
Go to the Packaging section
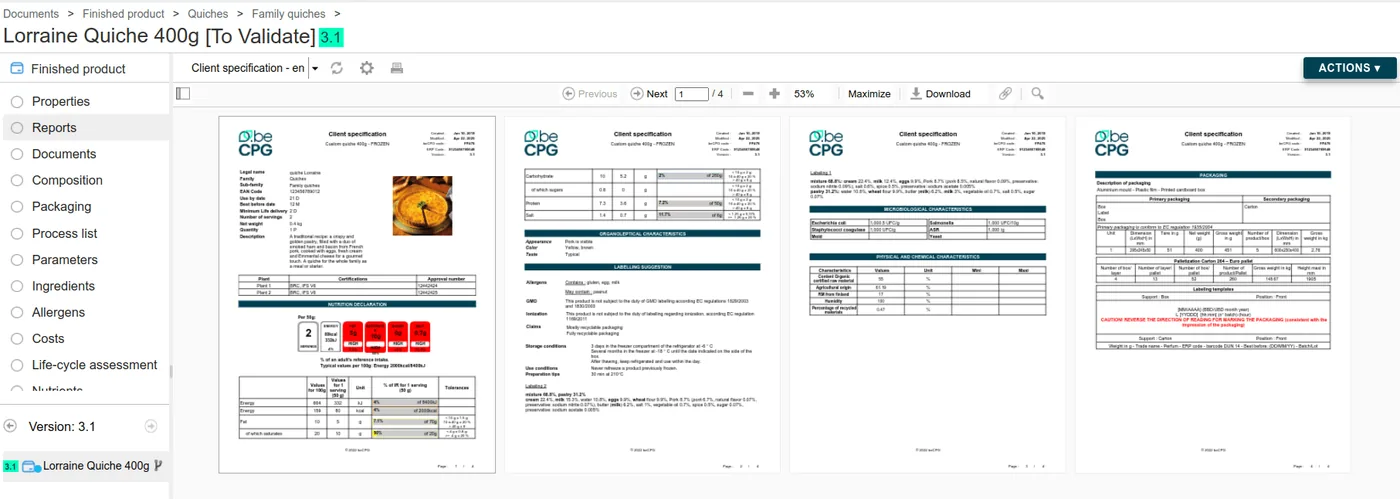pyautogui.click(x=61, y=207)
